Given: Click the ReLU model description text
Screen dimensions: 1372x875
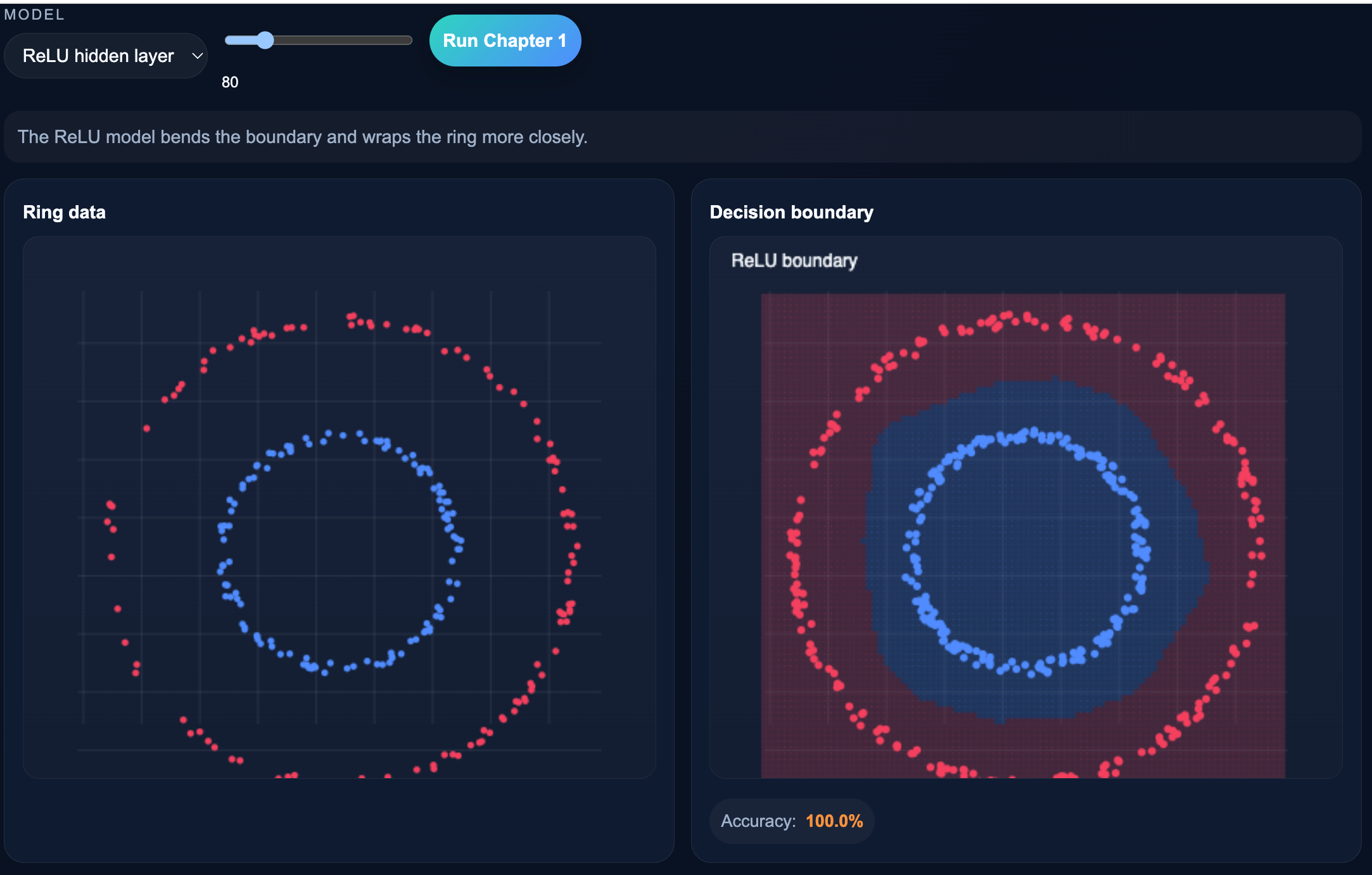Looking at the screenshot, I should (x=303, y=137).
